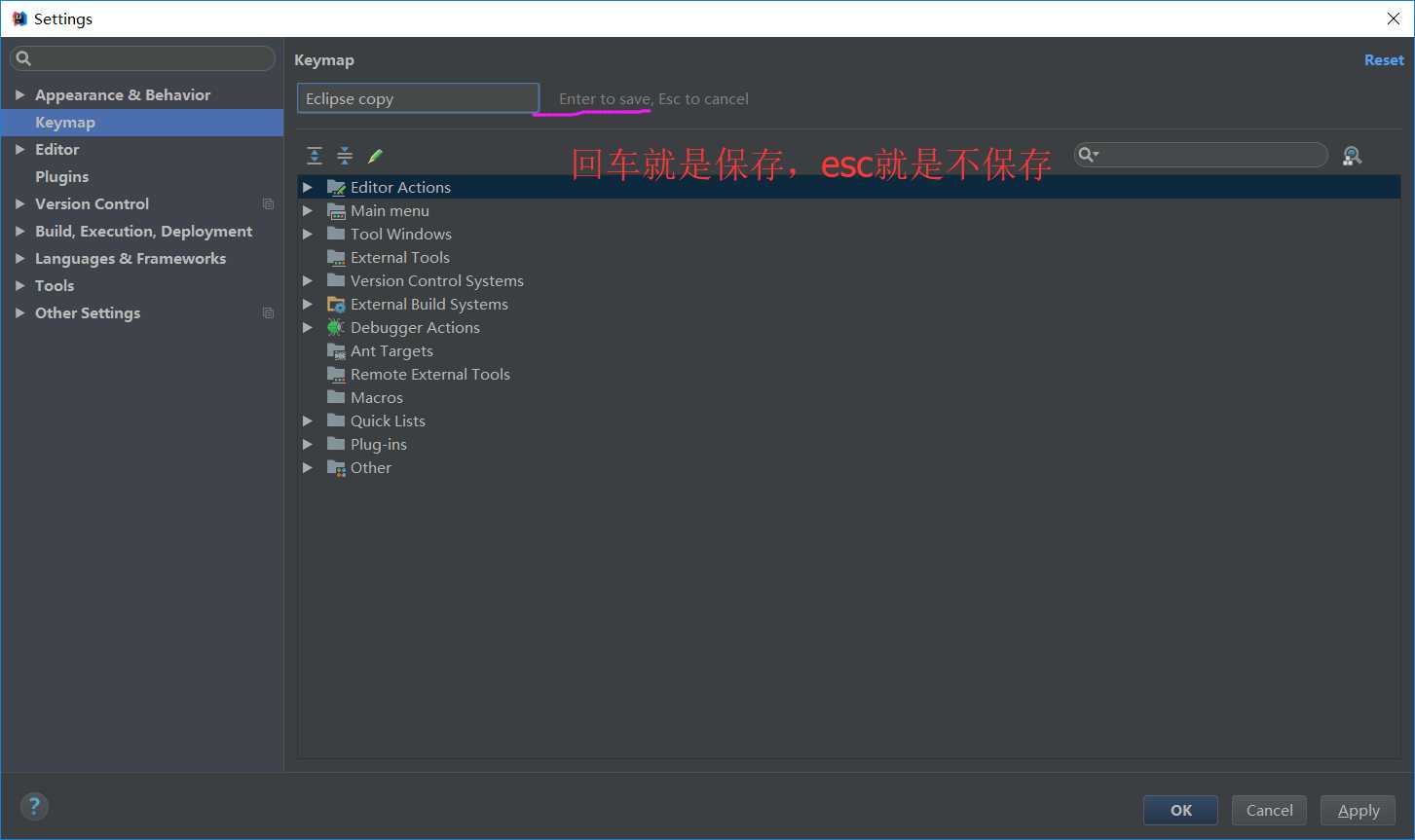The image size is (1415, 840).
Task: Click the External Tools folder icon
Action: [x=336, y=257]
